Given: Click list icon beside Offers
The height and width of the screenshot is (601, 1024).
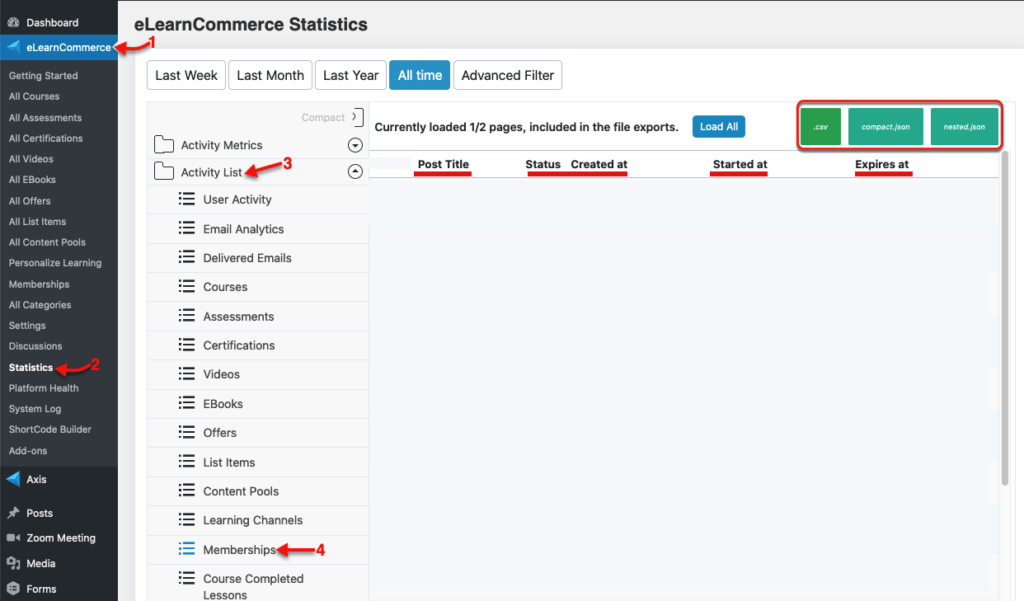Looking at the screenshot, I should click(x=187, y=432).
